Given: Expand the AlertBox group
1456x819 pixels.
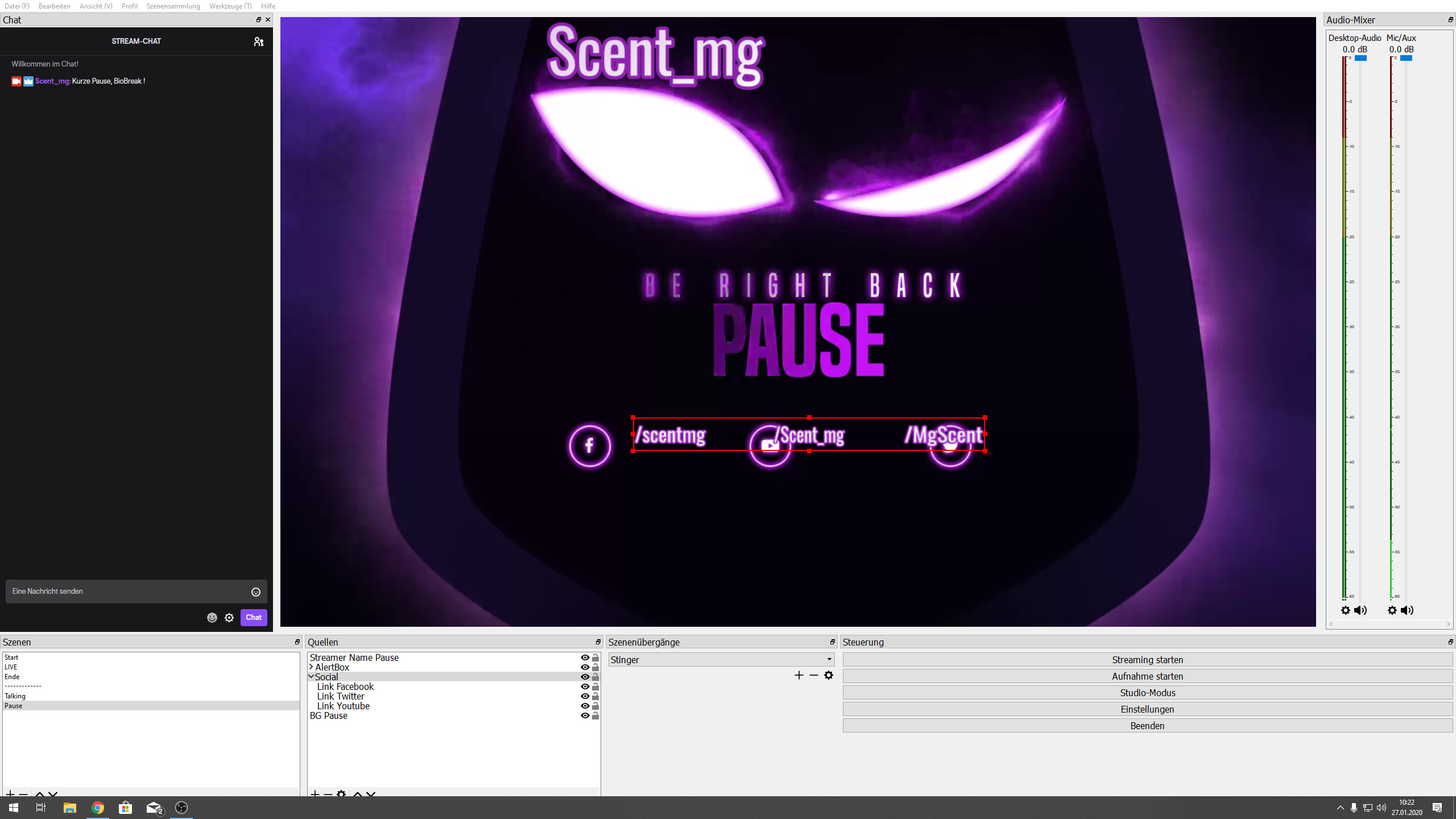Looking at the screenshot, I should click(312, 667).
